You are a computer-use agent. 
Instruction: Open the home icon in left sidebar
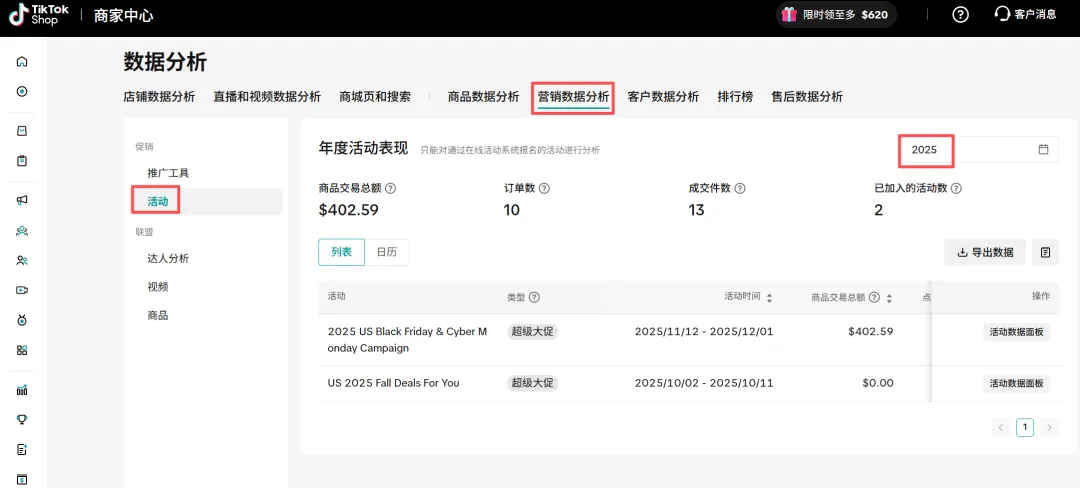pos(22,62)
